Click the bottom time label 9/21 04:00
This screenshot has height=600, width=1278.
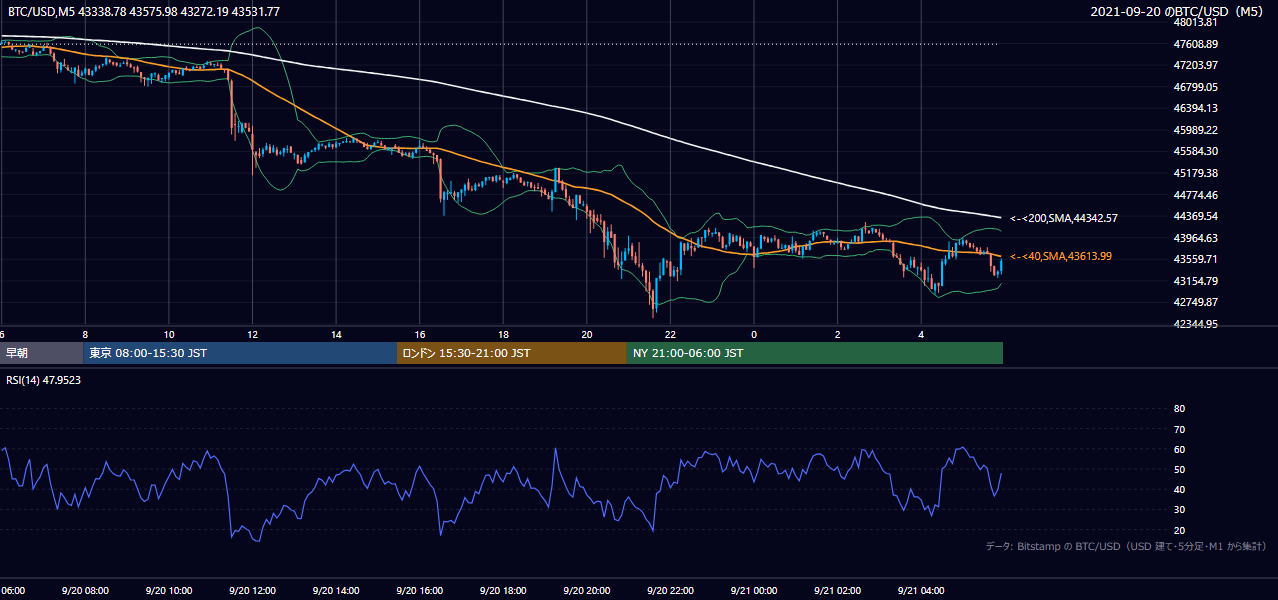(920, 591)
